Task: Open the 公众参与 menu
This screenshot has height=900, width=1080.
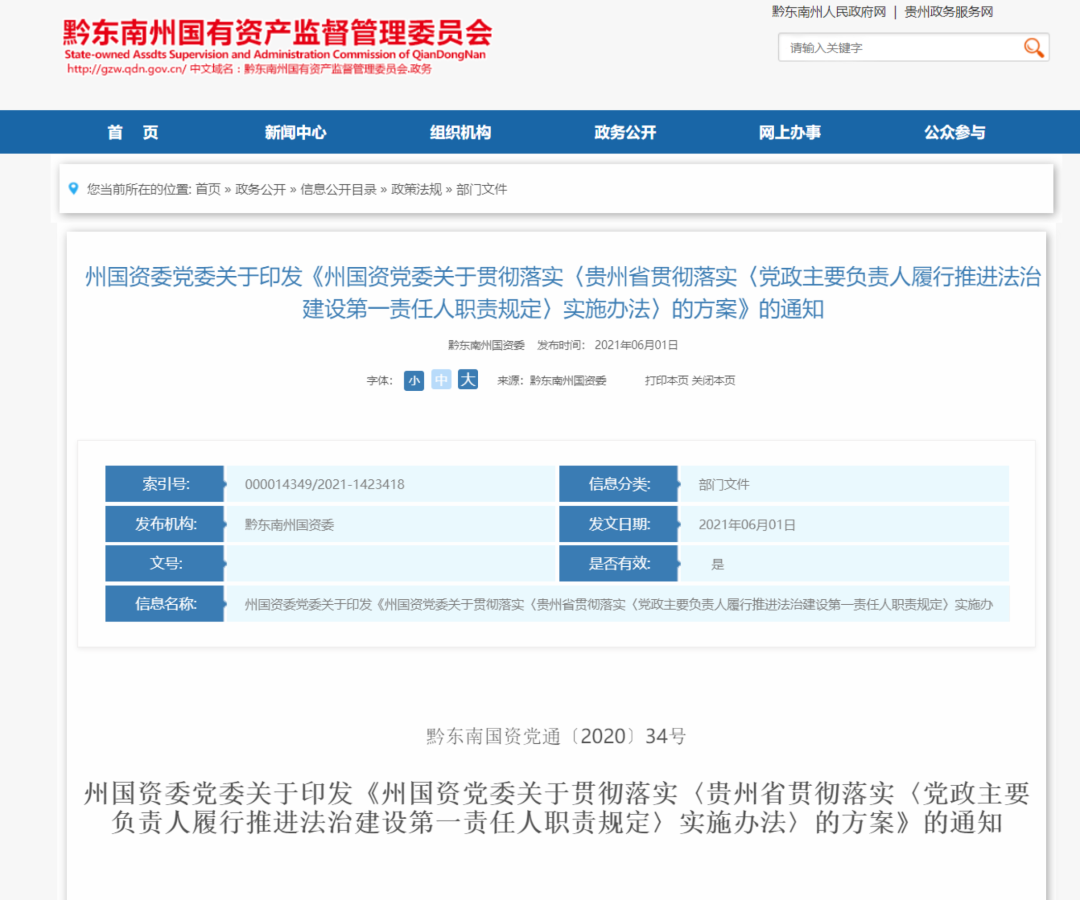Action: point(954,132)
